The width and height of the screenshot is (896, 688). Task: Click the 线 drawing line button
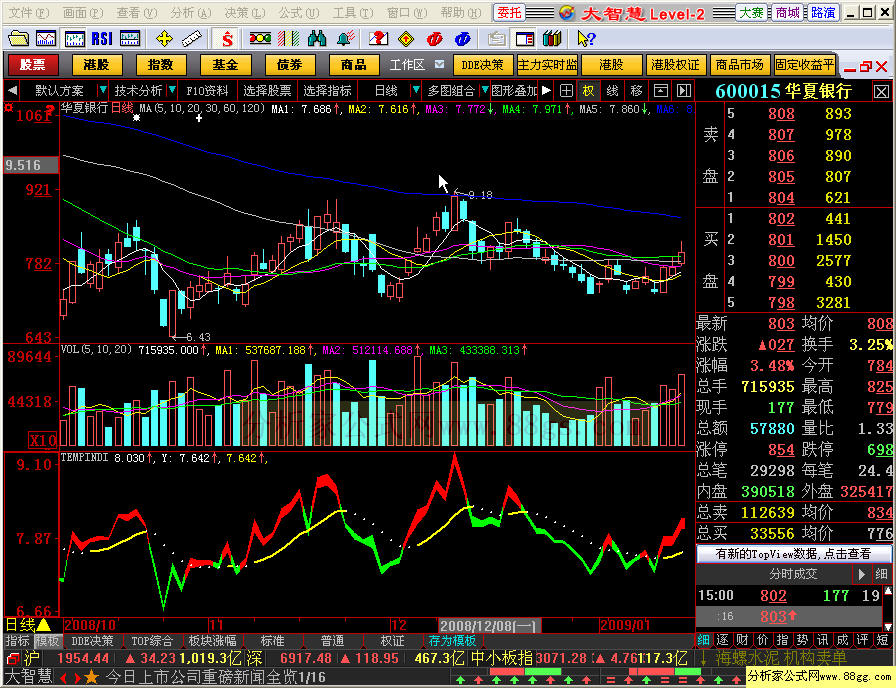point(613,90)
